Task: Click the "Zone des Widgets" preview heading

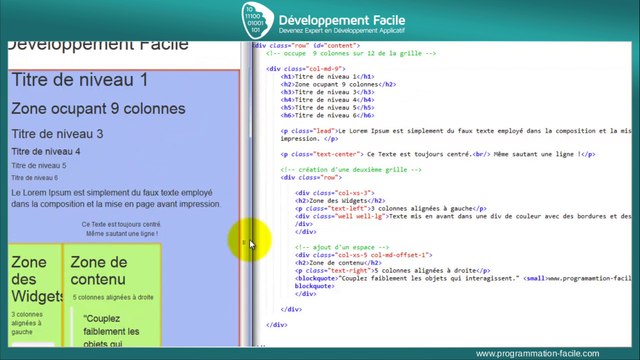Action: point(37,279)
